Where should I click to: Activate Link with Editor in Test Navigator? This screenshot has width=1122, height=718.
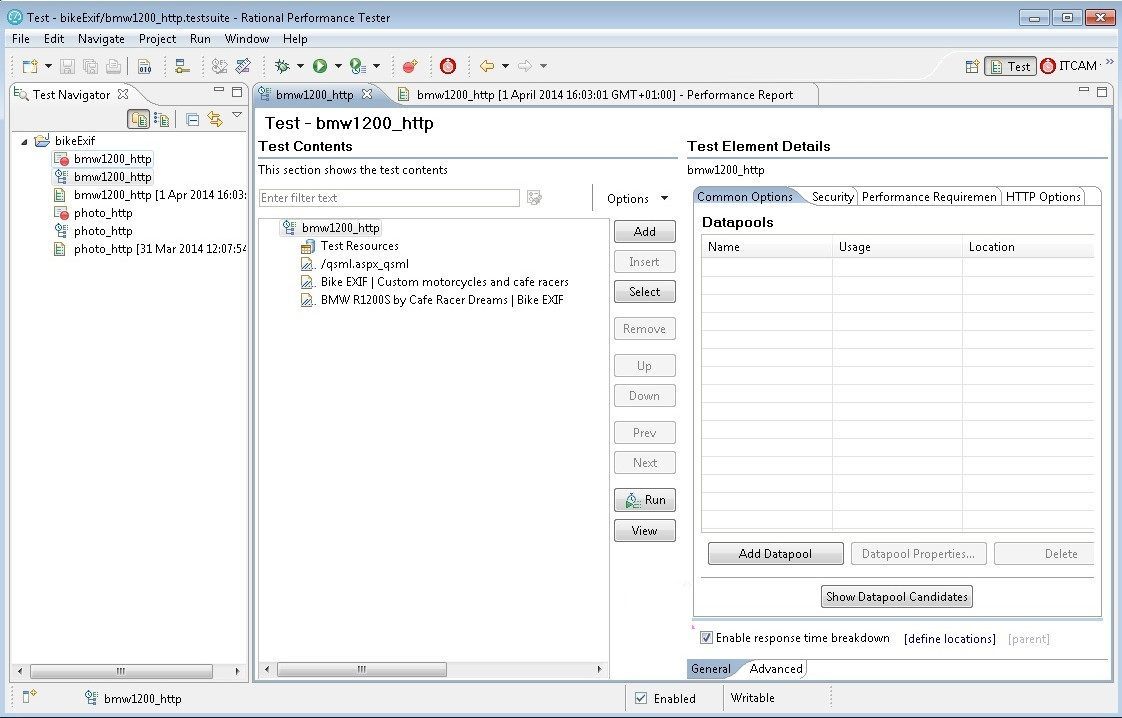pos(214,118)
